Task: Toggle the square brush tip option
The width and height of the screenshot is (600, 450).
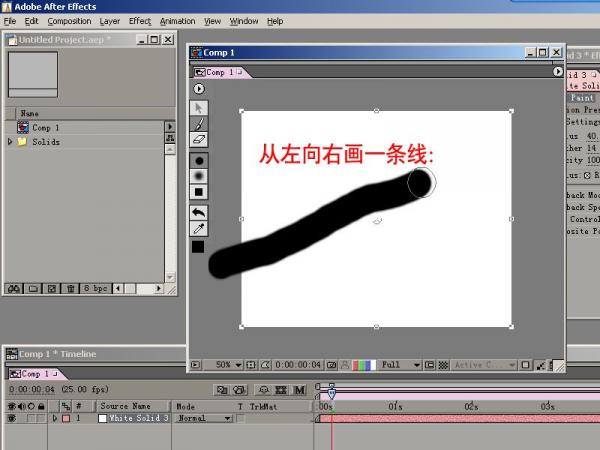Action: (198, 192)
